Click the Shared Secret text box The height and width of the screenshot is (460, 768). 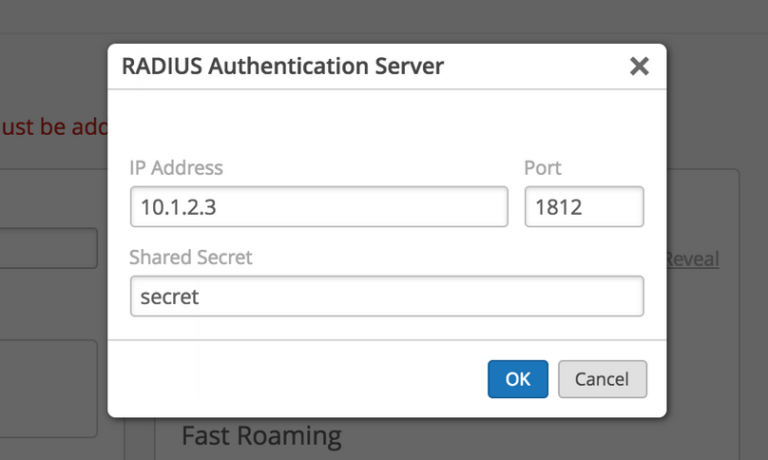click(386, 297)
